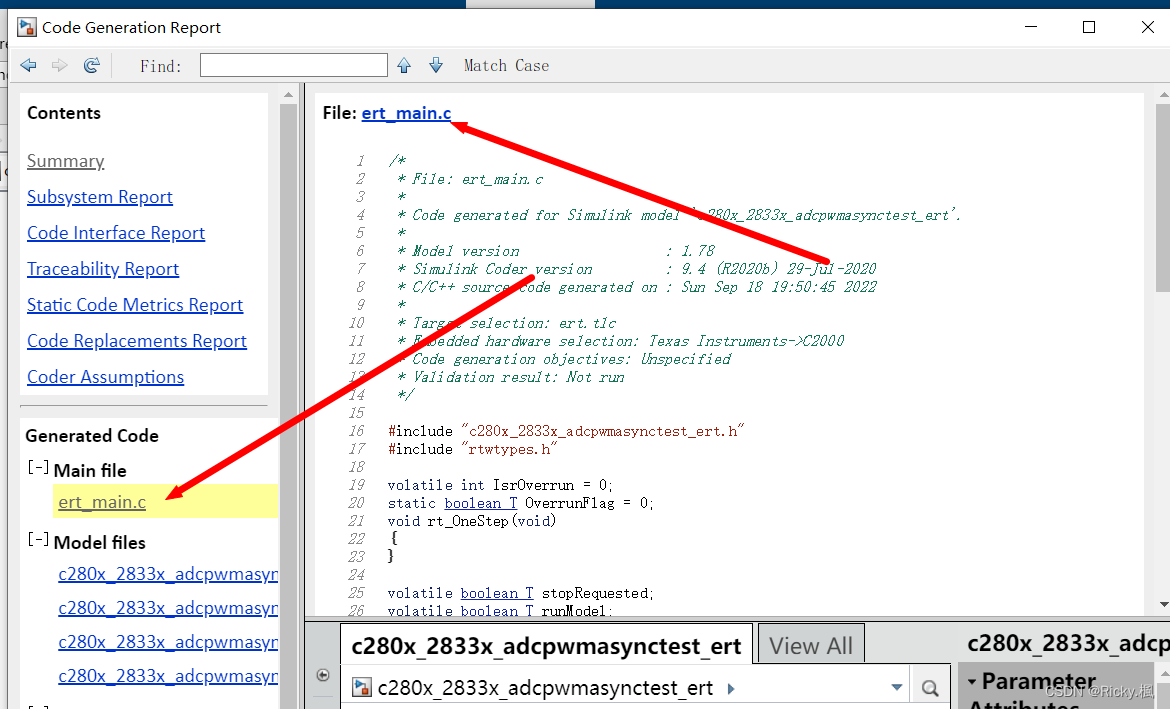Screen dimensions: 1170x709
Task: Click the code pane scroll-down arrow
Action: [1163, 605]
